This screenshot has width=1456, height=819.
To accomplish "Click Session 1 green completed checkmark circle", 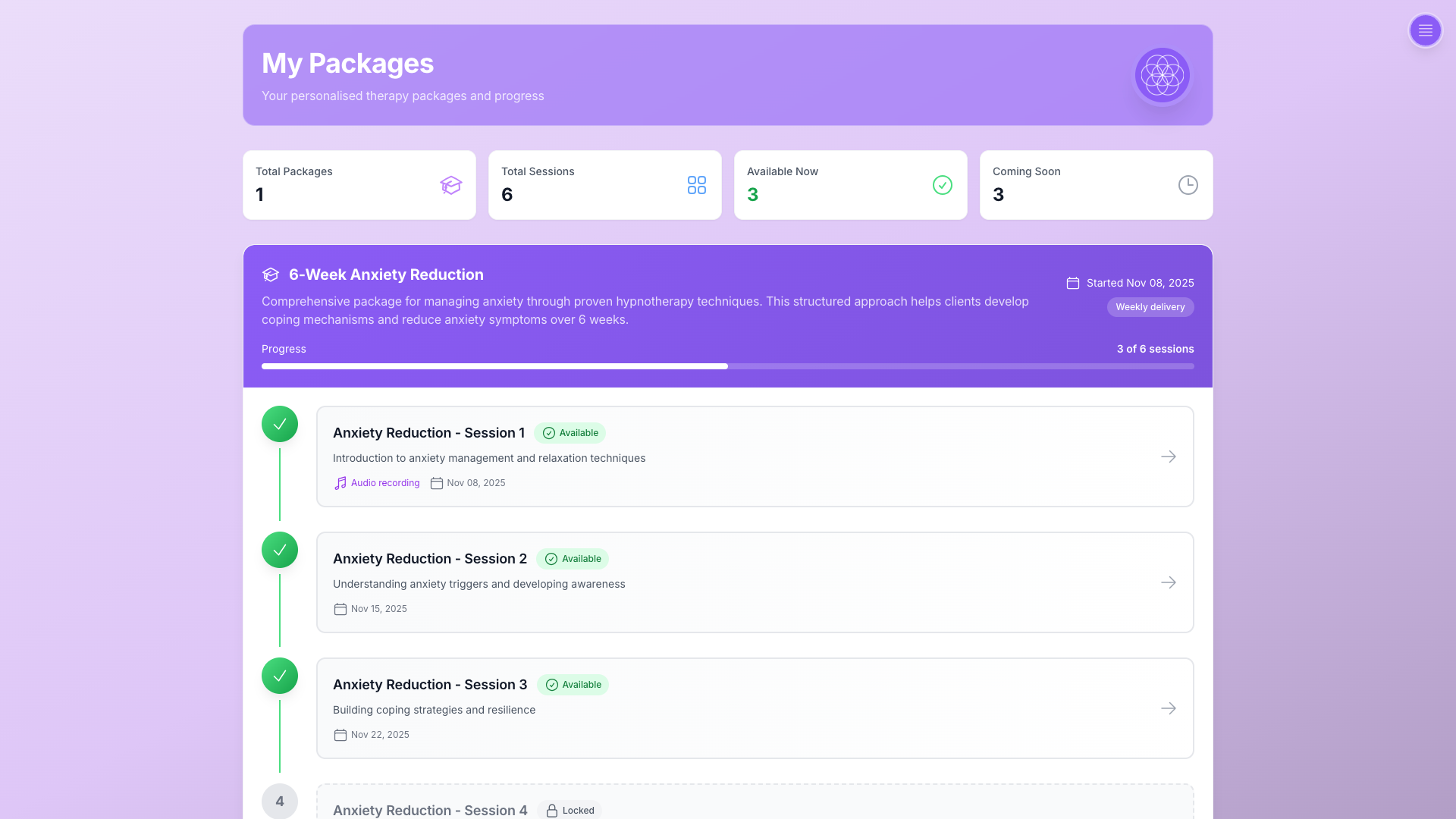I will tap(280, 424).
